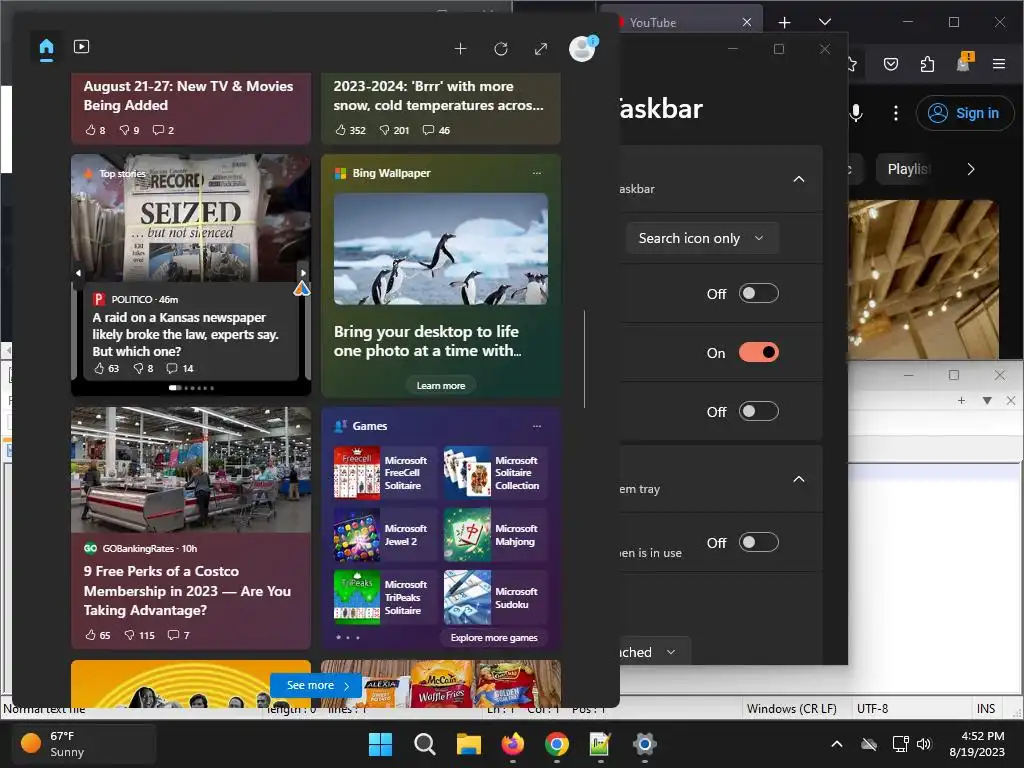Switch to the widgets video feed tab
The height and width of the screenshot is (768, 1024).
pyautogui.click(x=82, y=47)
